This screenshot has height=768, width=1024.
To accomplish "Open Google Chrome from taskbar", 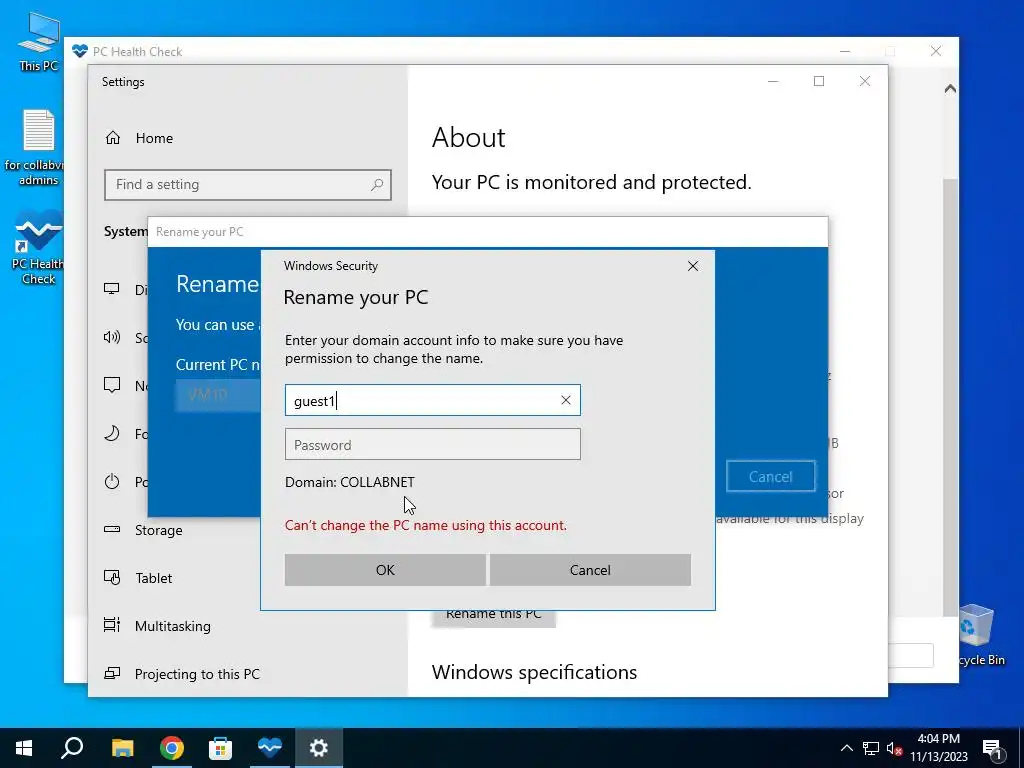I will click(x=171, y=748).
